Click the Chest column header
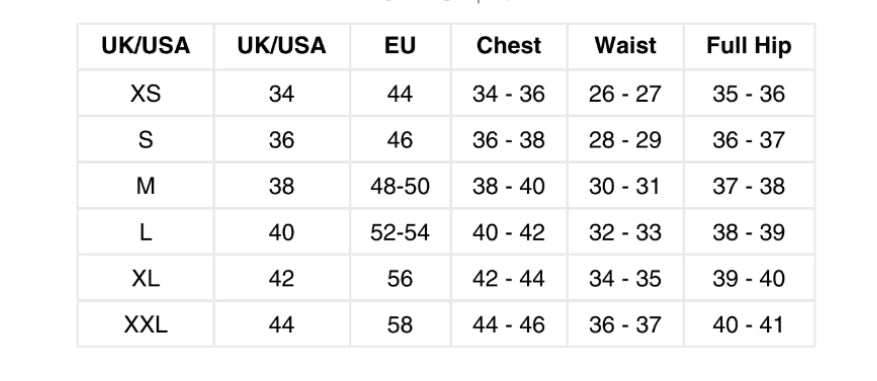This screenshot has width=877, height=381. pyautogui.click(x=508, y=46)
